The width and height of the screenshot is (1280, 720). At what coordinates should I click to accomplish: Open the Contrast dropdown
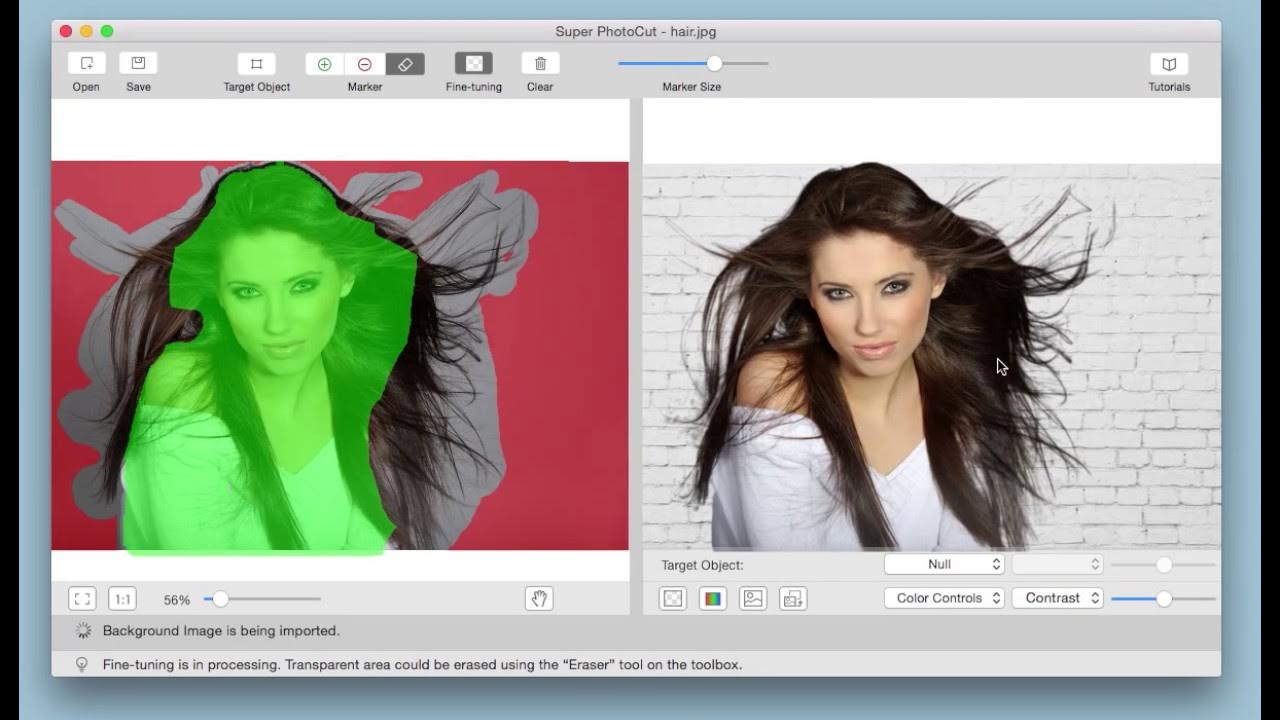[1057, 598]
